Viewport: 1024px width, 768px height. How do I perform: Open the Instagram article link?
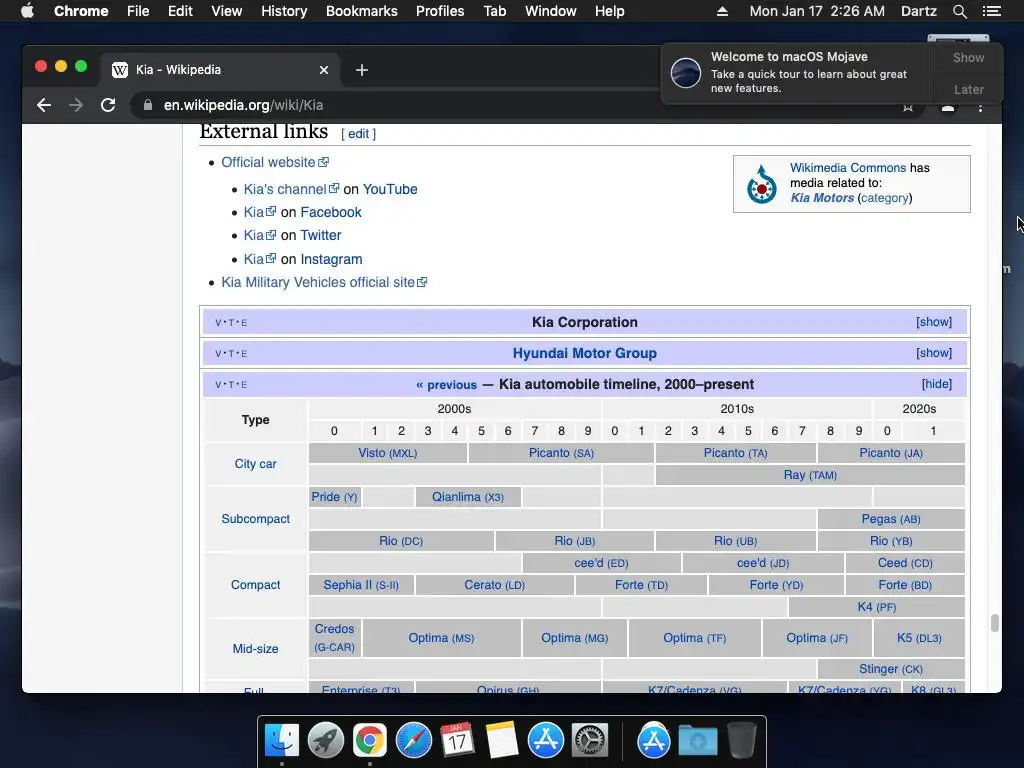click(x=331, y=259)
